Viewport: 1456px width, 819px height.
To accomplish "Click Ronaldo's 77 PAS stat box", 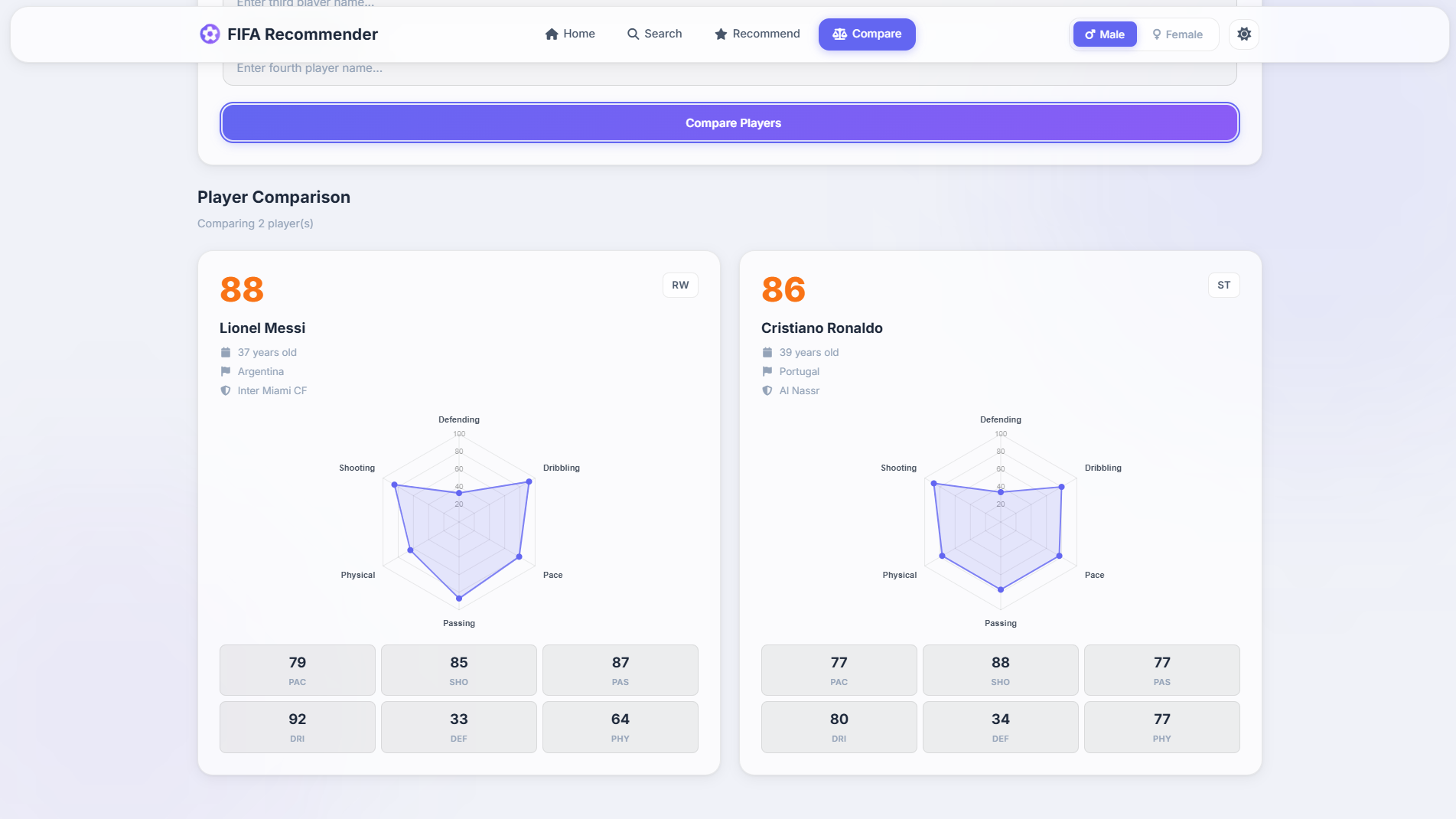I will 1162,670.
